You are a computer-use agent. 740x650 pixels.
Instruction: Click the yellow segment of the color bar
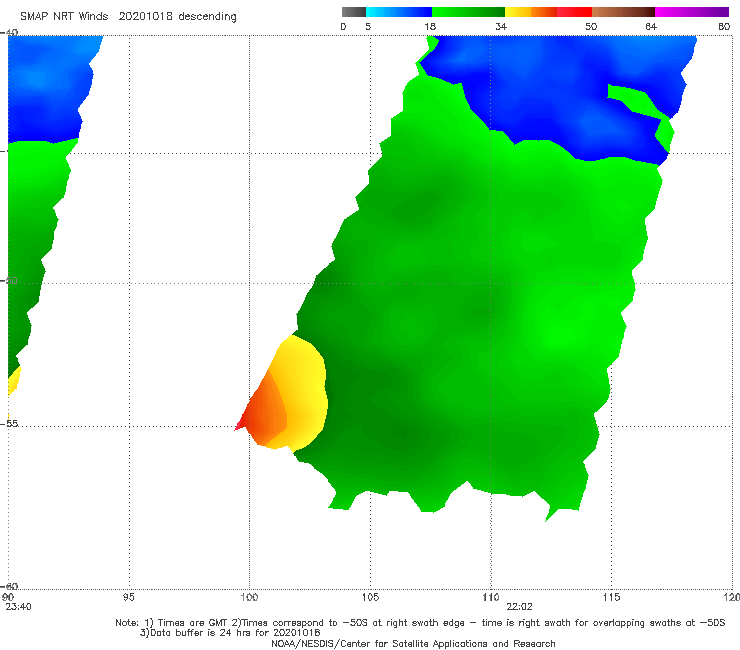coord(518,12)
